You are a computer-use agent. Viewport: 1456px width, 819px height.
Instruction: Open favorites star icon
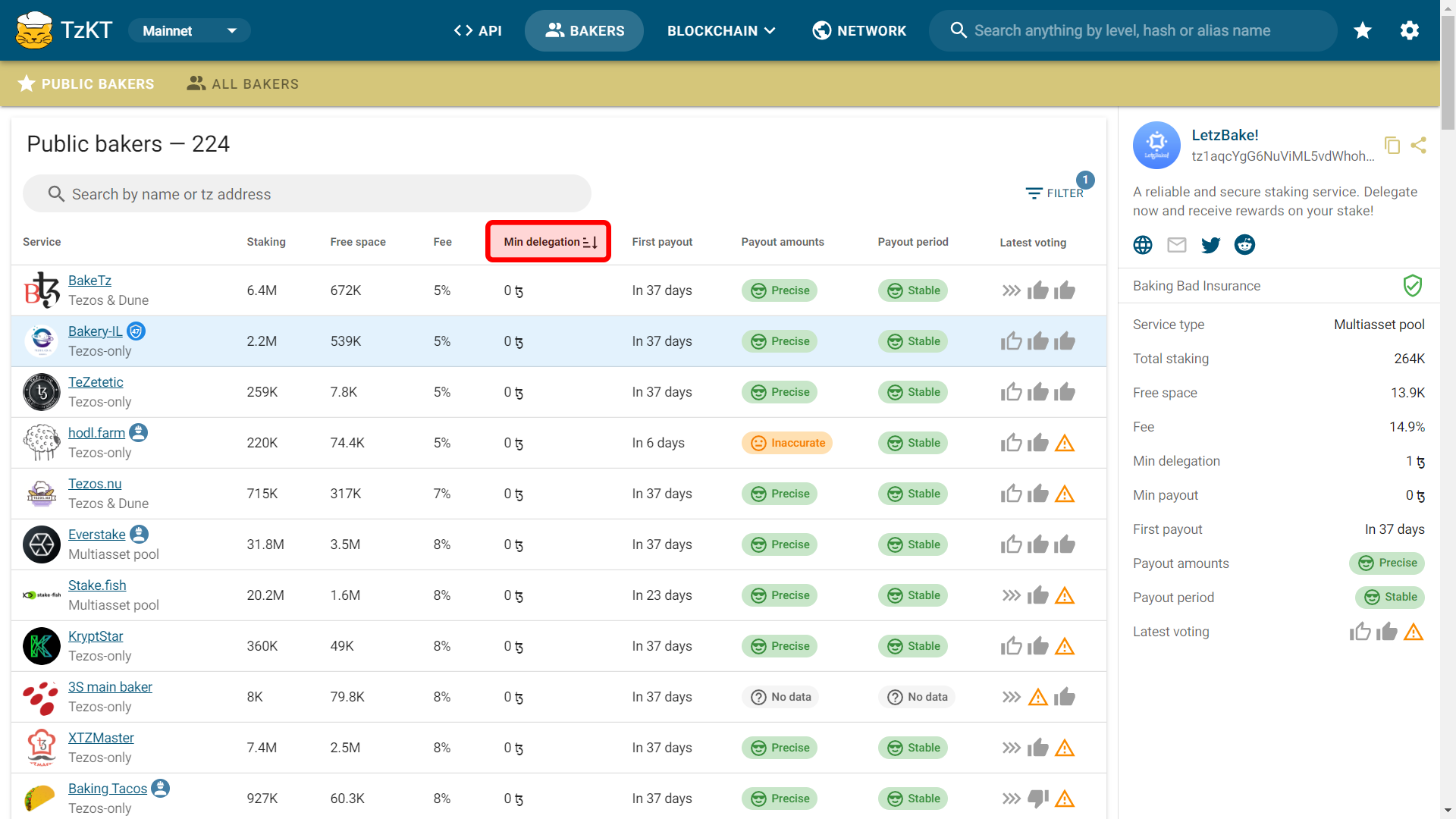click(1363, 30)
